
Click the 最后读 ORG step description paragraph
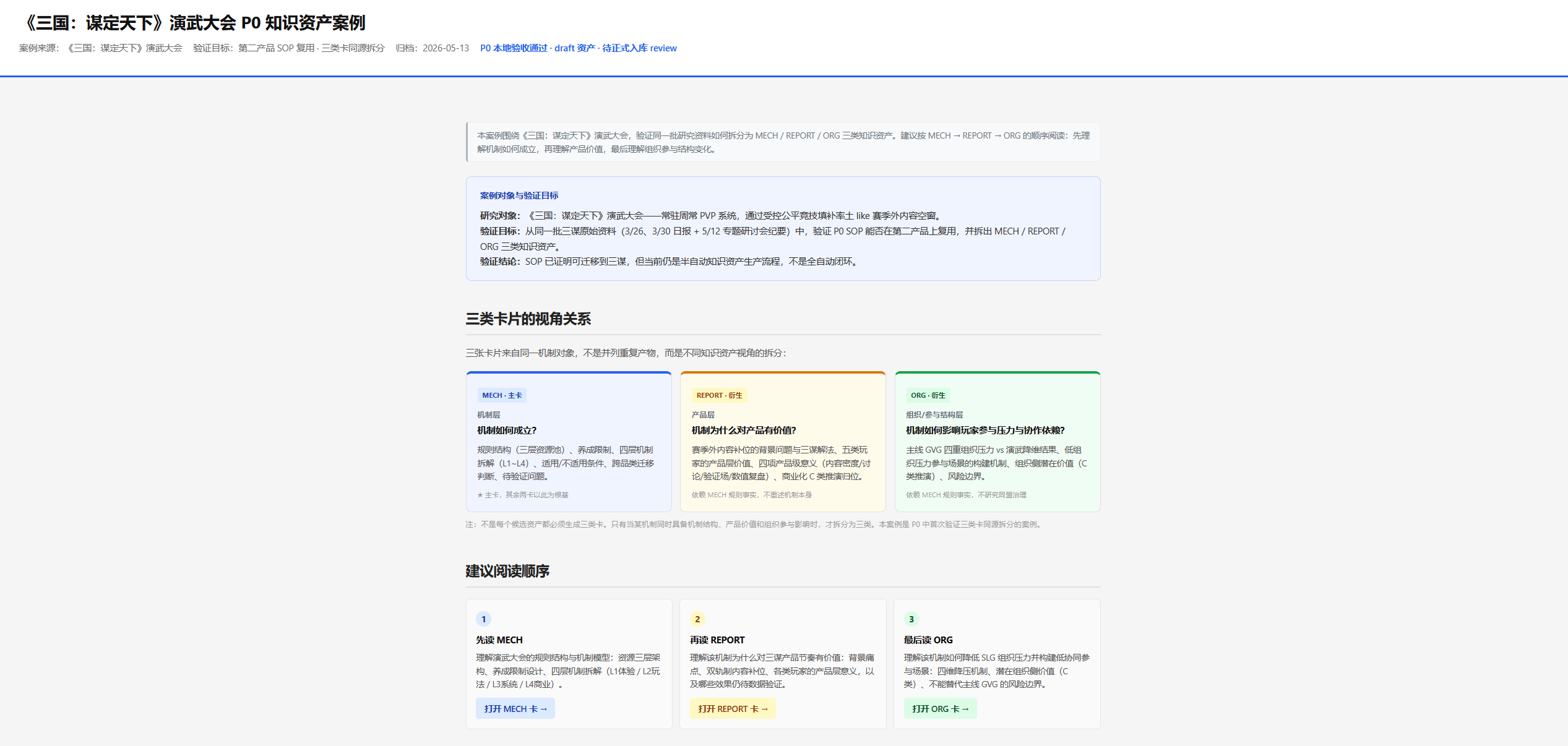[x=997, y=671]
